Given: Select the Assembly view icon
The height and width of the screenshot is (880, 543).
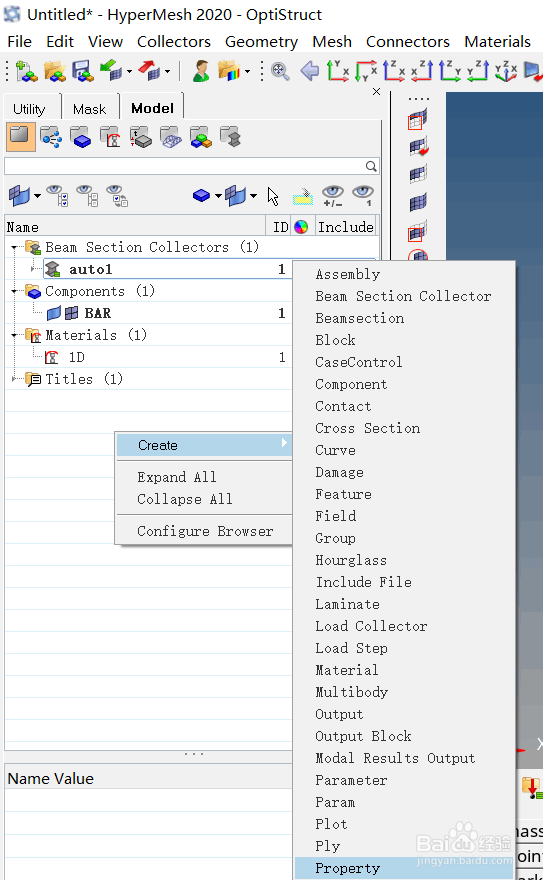Looking at the screenshot, I should tap(52, 137).
